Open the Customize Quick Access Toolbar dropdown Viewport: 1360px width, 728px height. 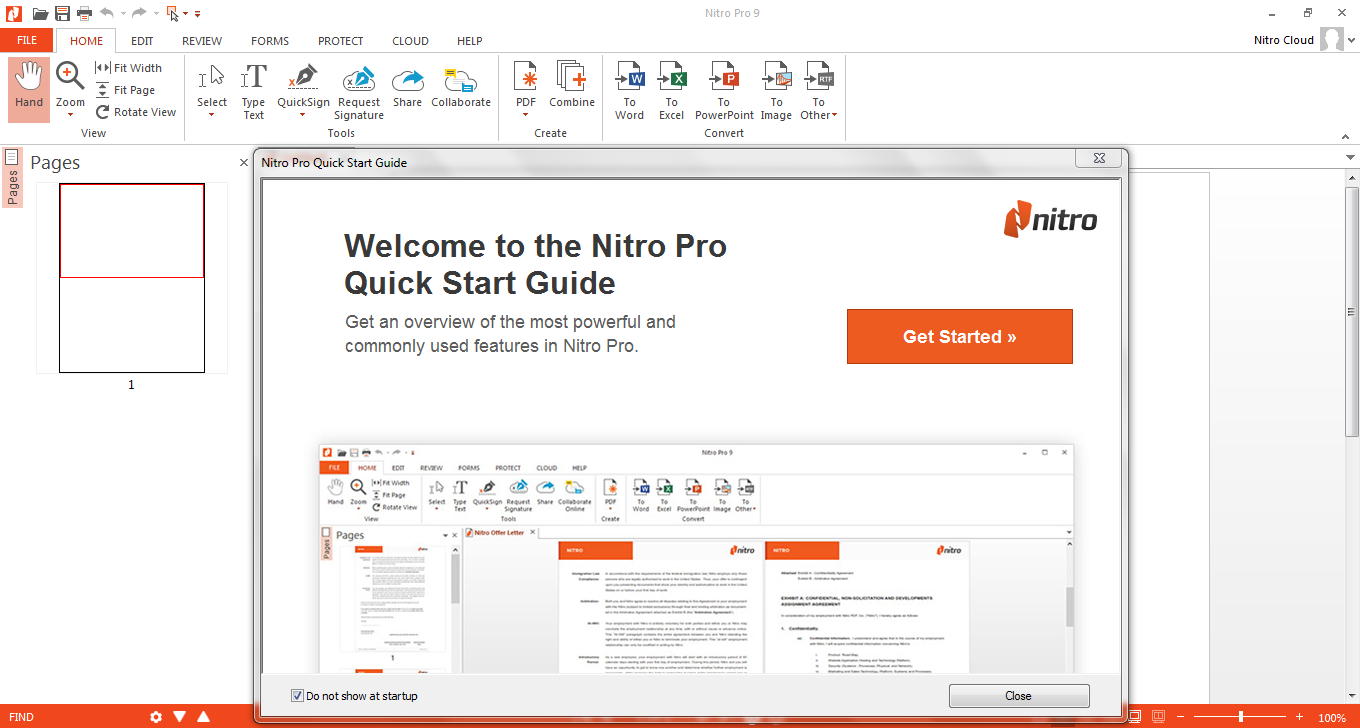197,14
